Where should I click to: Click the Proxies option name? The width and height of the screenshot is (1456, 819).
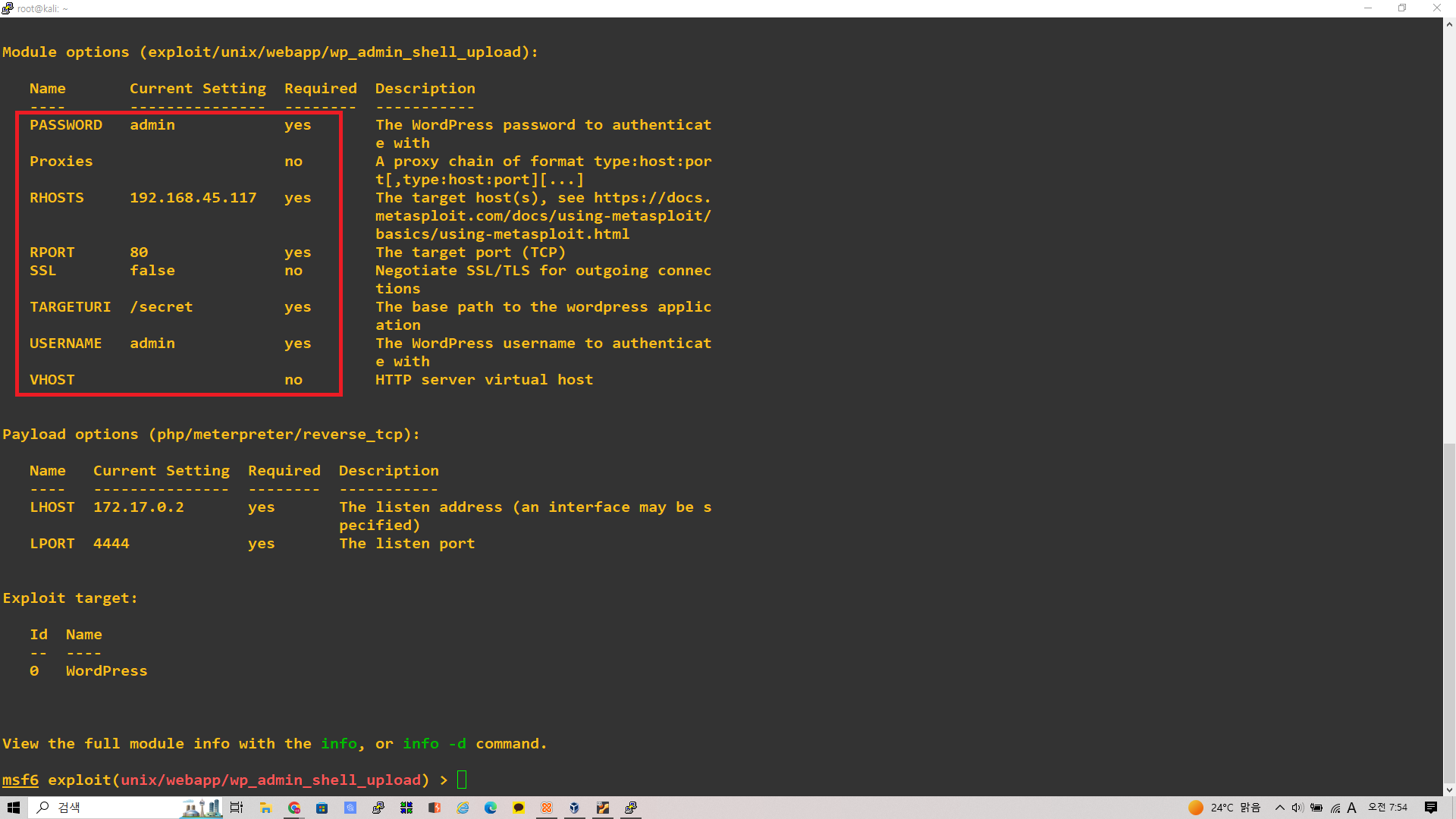(x=61, y=162)
